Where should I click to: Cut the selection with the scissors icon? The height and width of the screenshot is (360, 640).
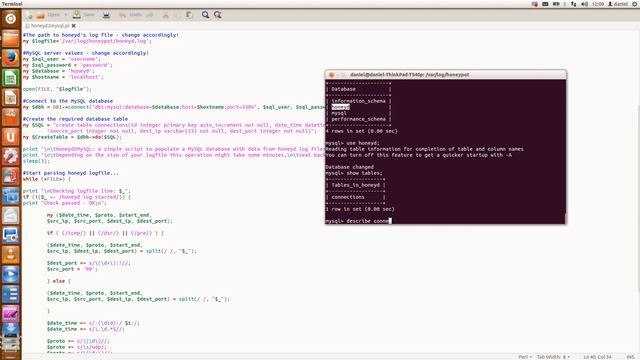point(165,15)
